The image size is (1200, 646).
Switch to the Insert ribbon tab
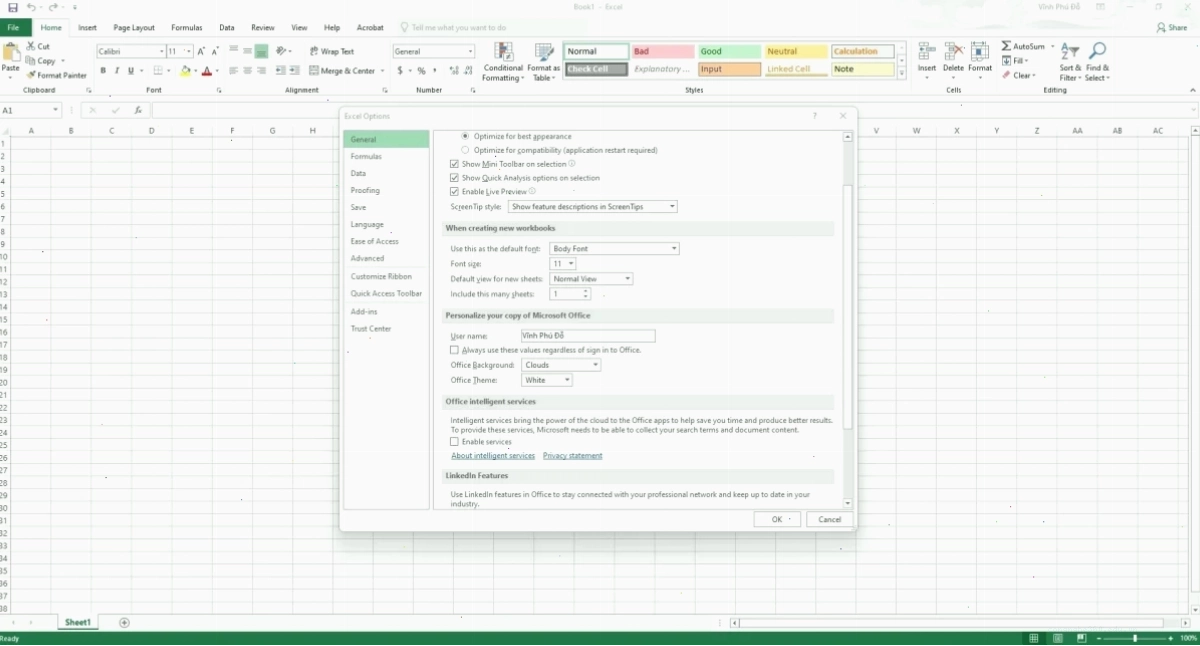tap(87, 28)
